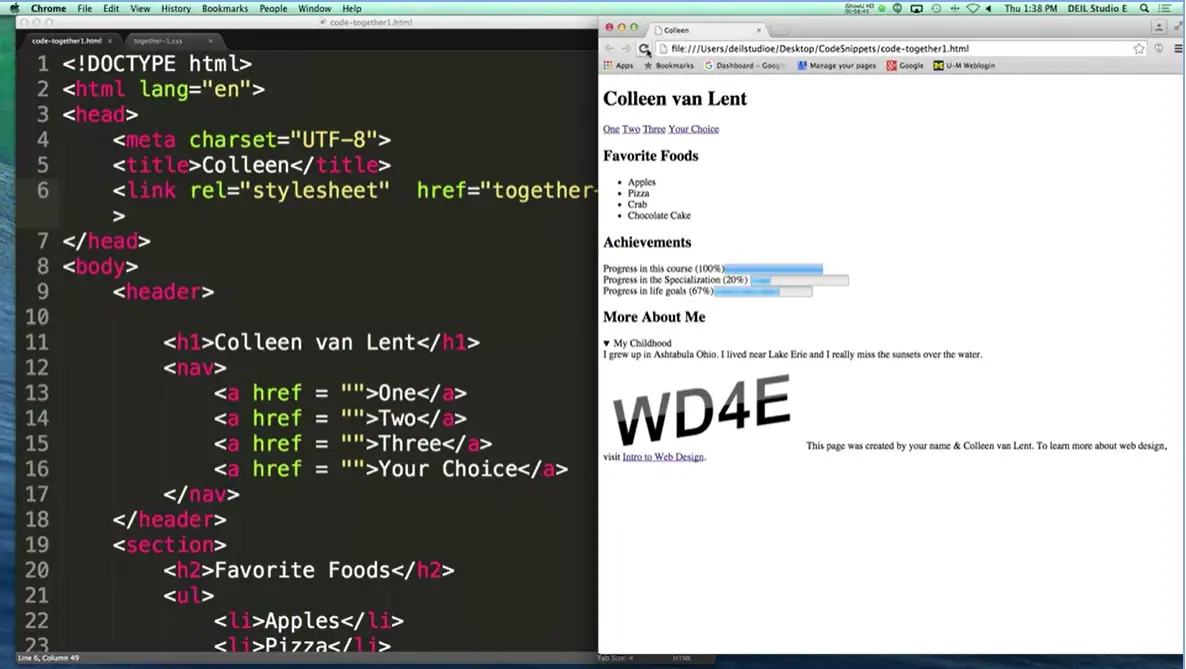Switch to the together-1.css editor tab

160,41
